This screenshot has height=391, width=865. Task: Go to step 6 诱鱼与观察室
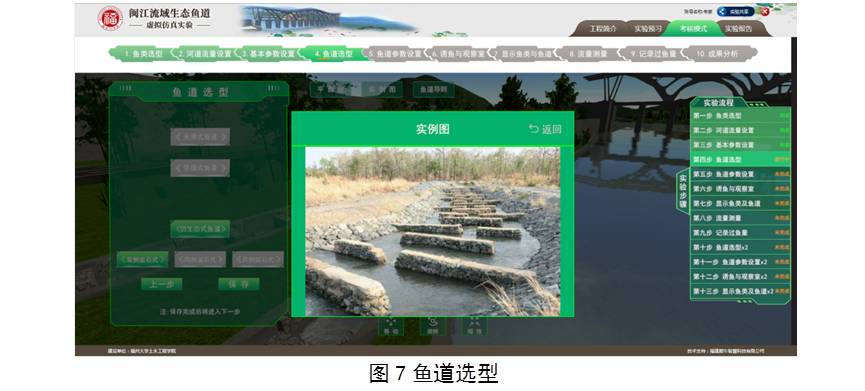coord(459,54)
